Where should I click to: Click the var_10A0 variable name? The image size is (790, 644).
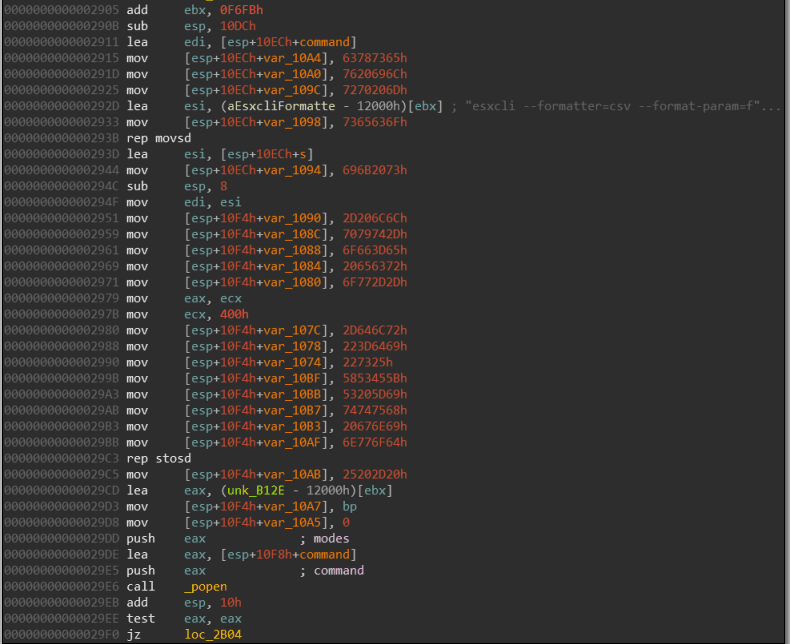292,74
